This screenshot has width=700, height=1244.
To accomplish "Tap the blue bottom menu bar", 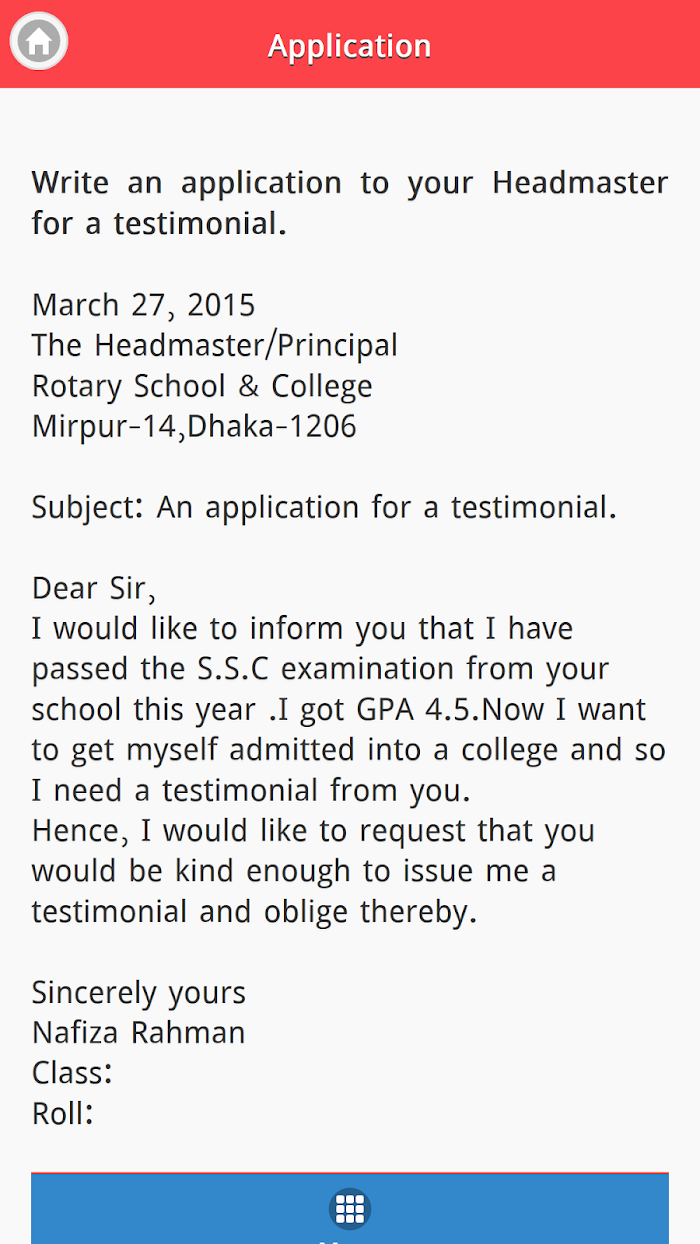I will click(350, 1208).
